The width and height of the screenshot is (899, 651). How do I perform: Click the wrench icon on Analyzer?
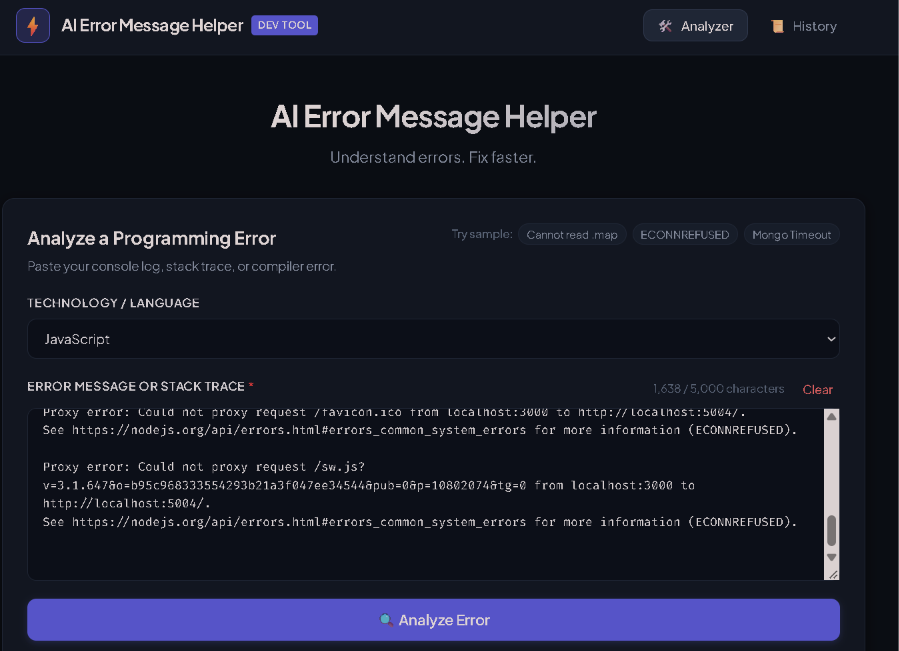coord(665,26)
